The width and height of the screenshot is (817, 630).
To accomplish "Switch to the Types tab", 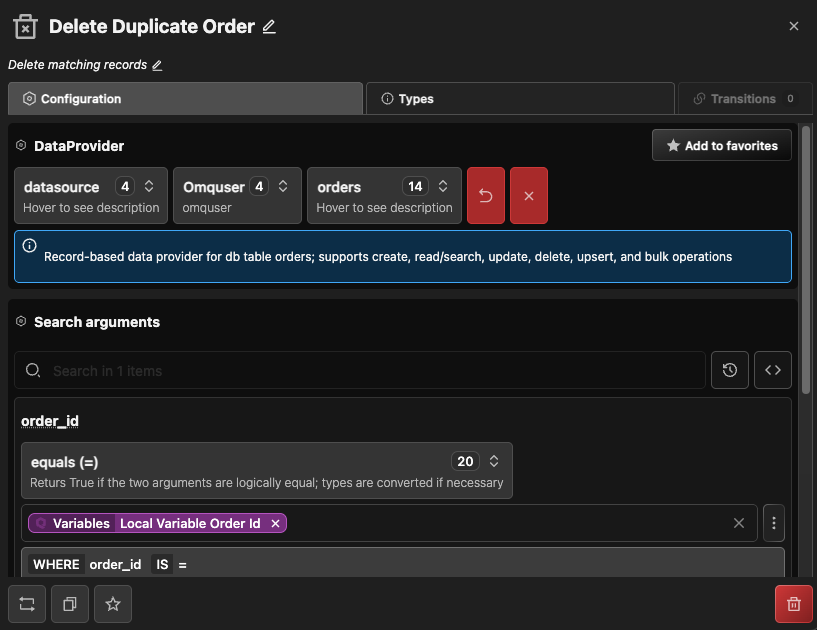I will (519, 99).
